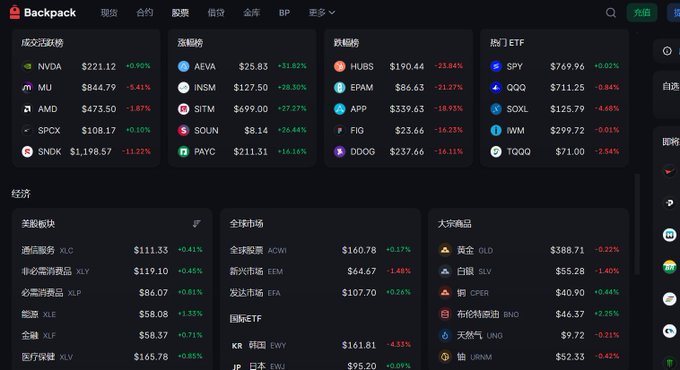Click the SITM stock icon
680x370 pixels.
click(183, 109)
